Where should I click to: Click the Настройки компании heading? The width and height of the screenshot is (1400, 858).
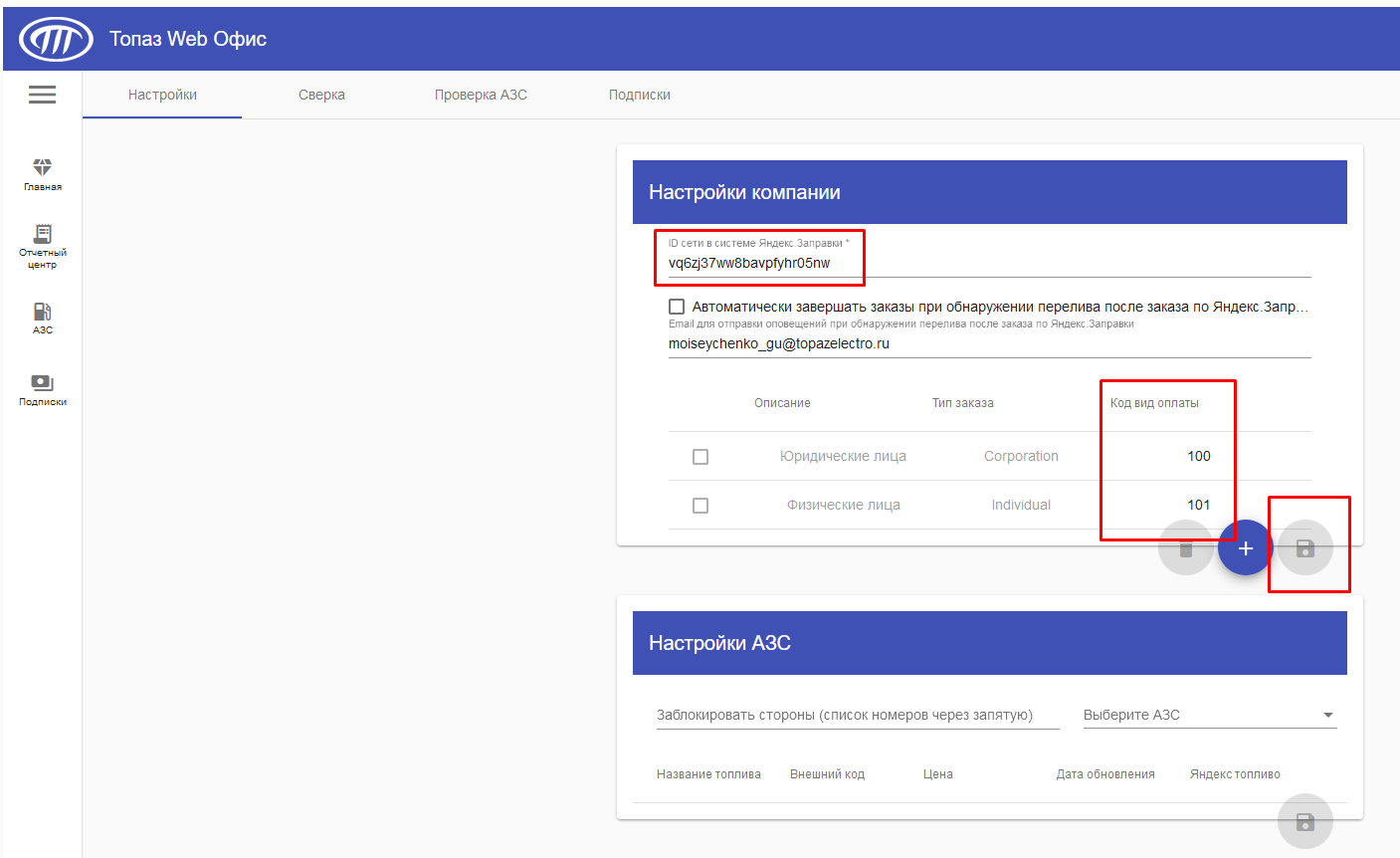point(744,192)
